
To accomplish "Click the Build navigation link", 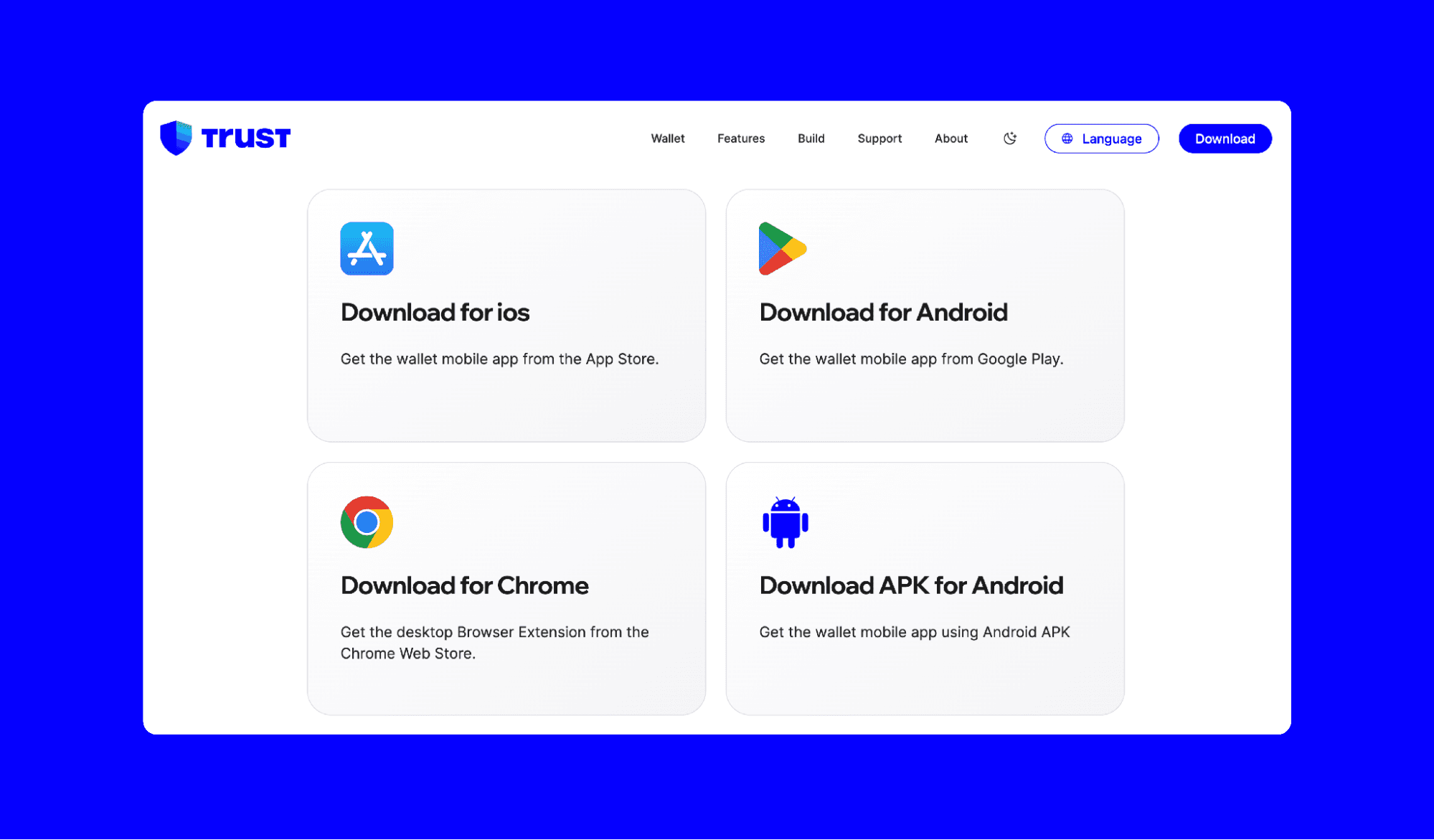I will [x=812, y=138].
